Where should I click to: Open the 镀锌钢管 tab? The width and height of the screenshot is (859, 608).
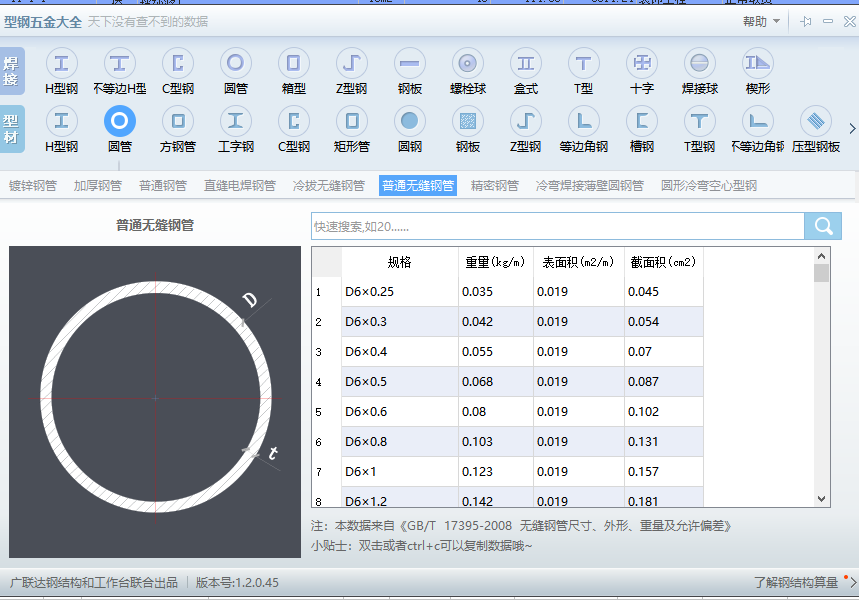click(32, 186)
